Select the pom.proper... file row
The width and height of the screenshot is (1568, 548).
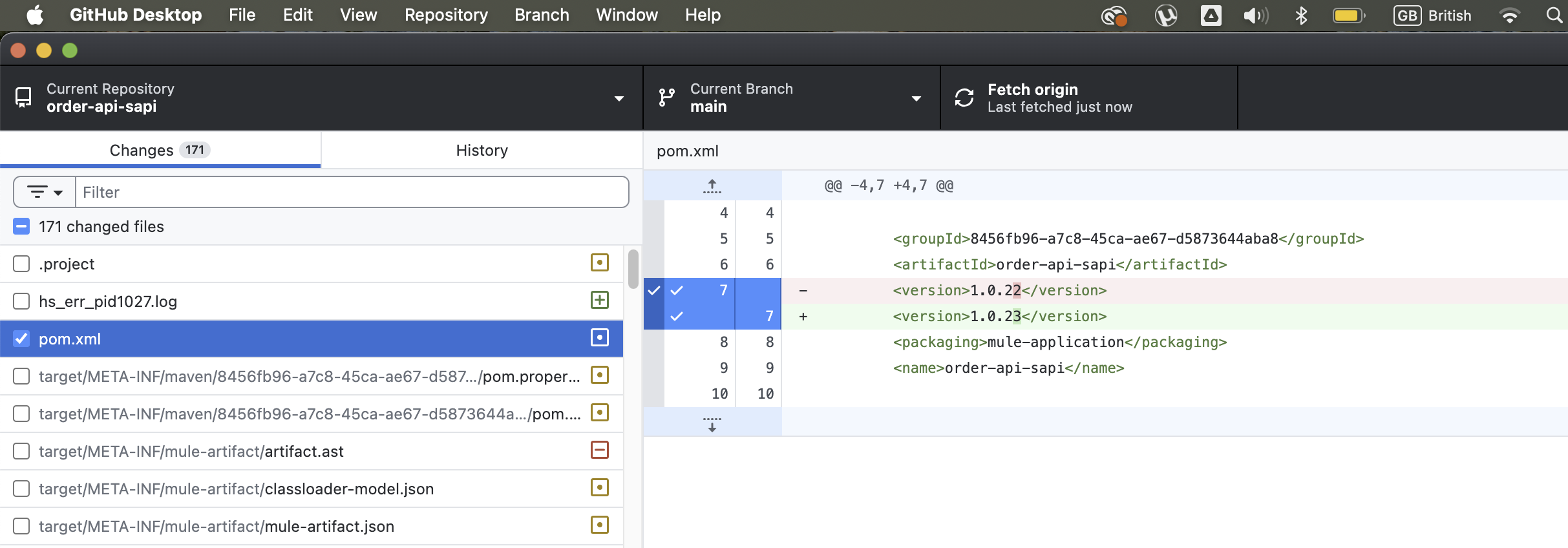[x=312, y=376]
